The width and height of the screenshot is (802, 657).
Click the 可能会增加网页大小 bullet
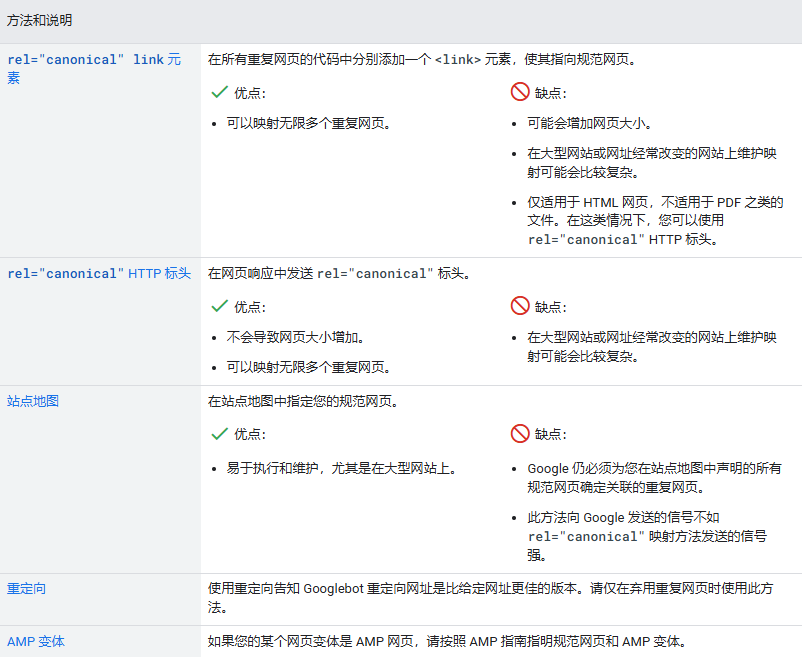(590, 124)
